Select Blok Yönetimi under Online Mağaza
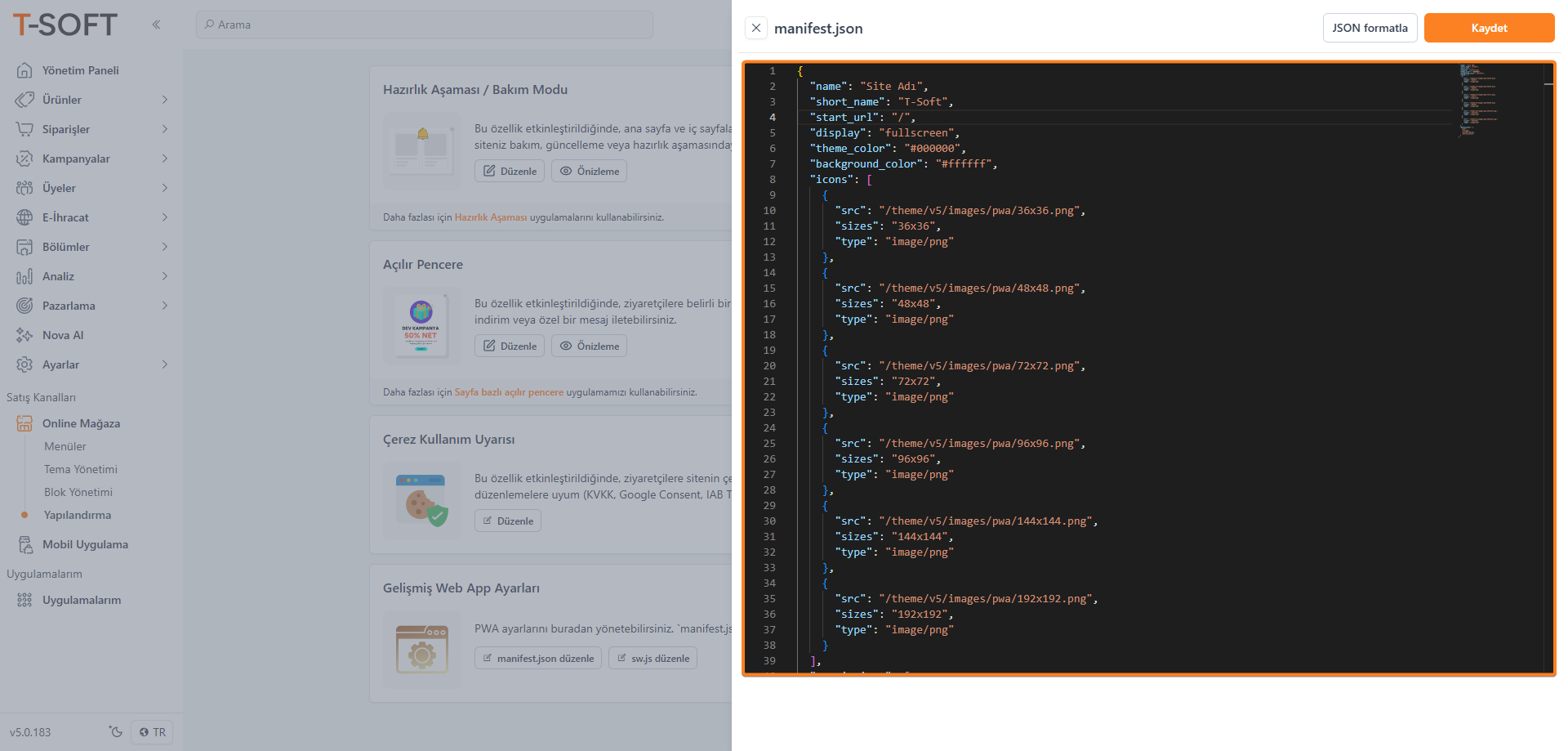1568x751 pixels. click(x=78, y=492)
